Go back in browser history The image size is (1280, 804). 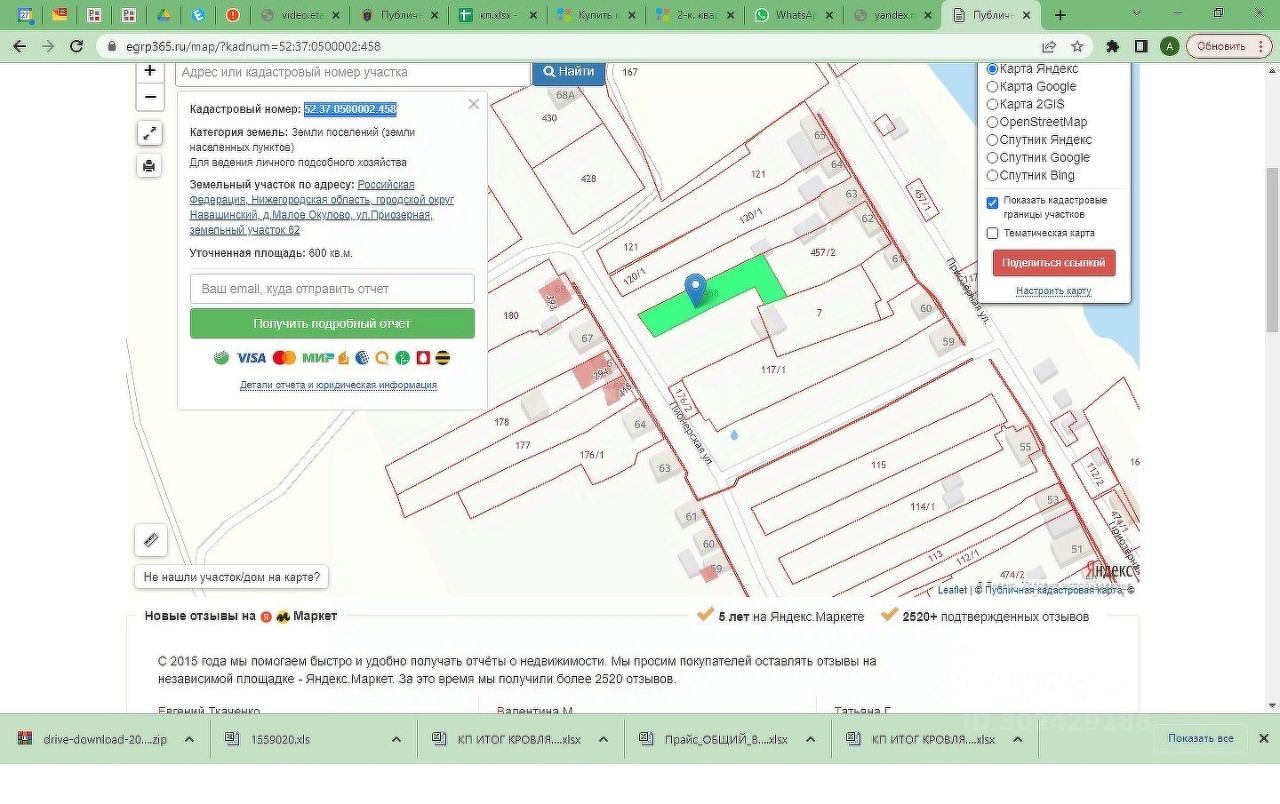(19, 46)
